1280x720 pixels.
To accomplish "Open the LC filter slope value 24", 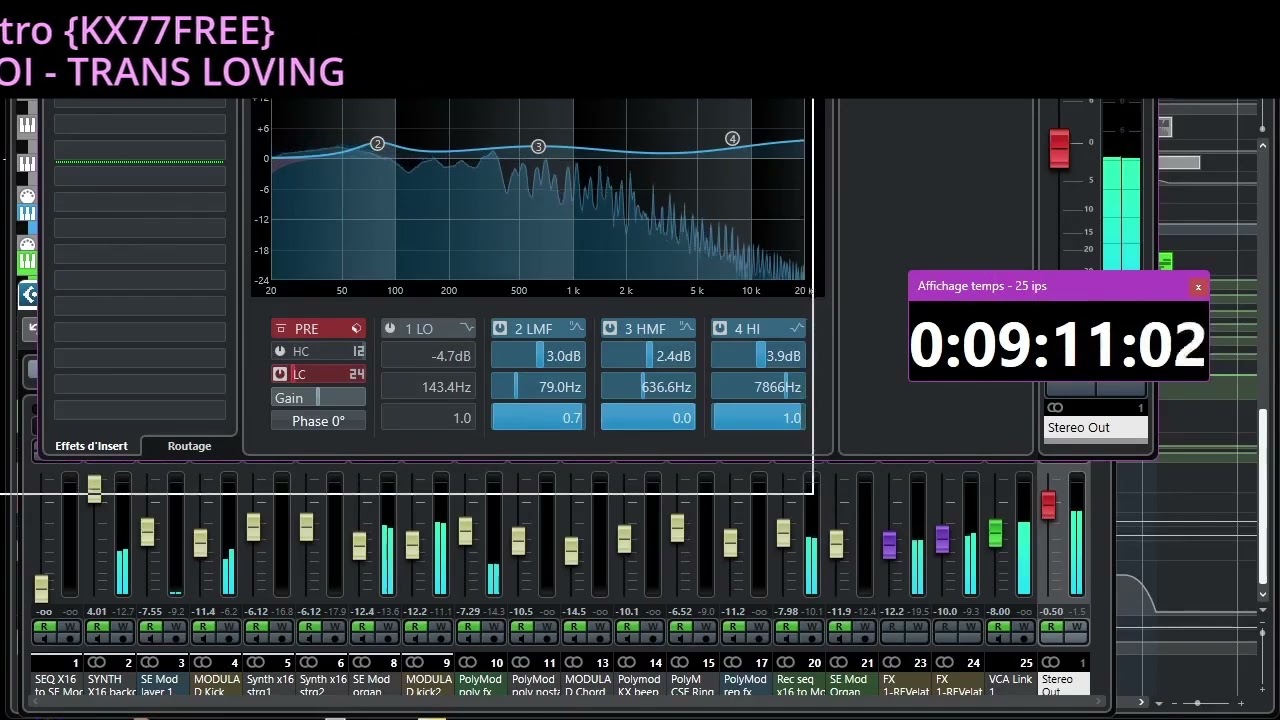I will coord(356,374).
